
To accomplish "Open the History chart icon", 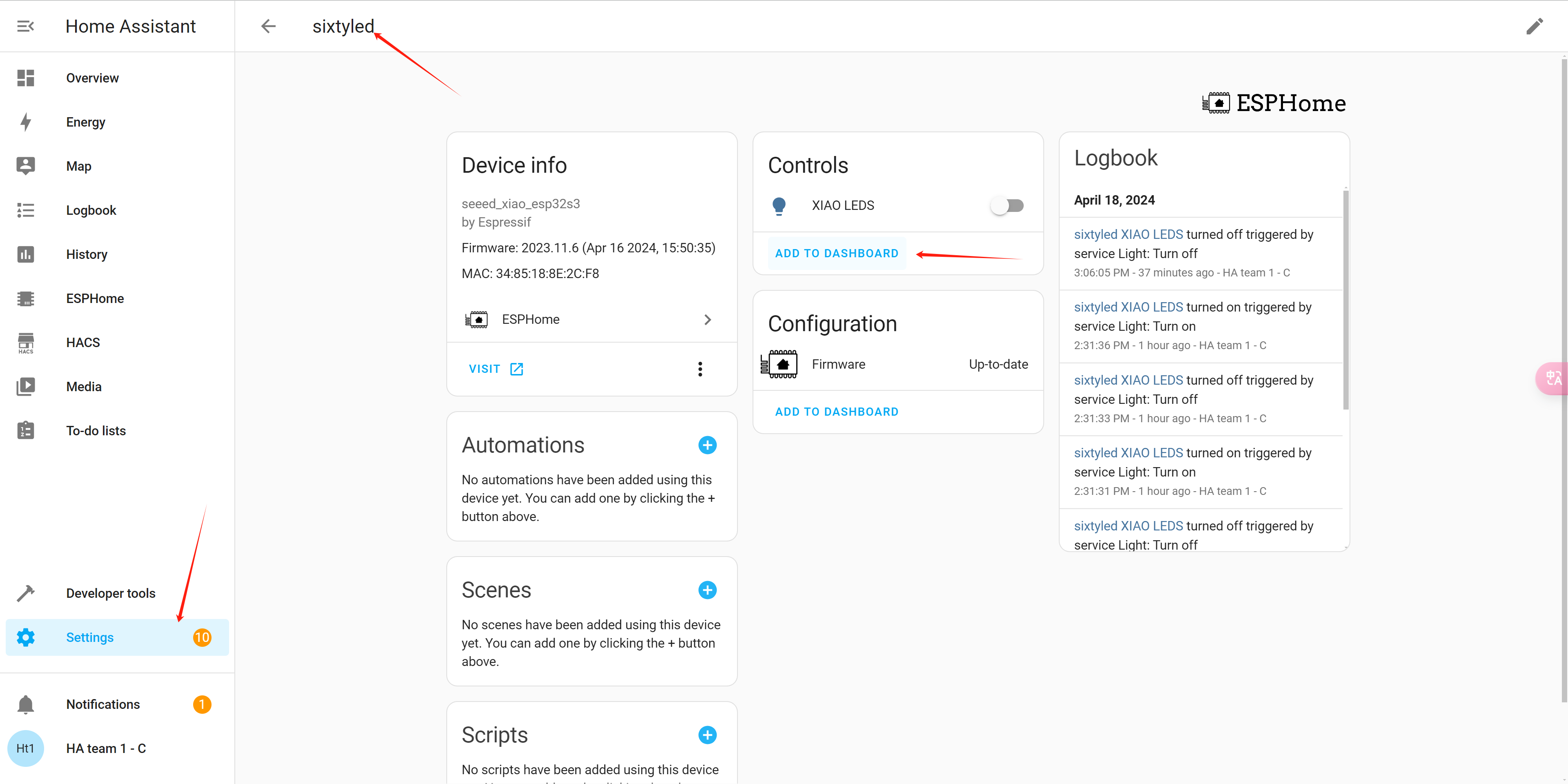I will click(x=26, y=254).
